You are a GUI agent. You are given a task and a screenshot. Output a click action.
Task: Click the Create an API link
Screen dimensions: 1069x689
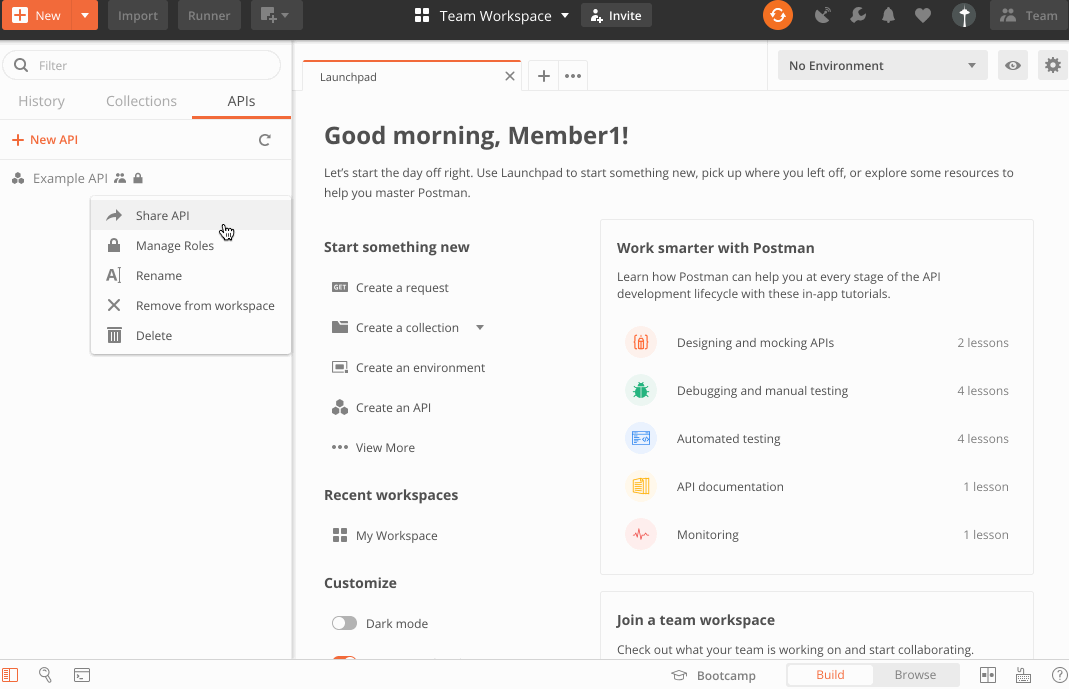[393, 408]
